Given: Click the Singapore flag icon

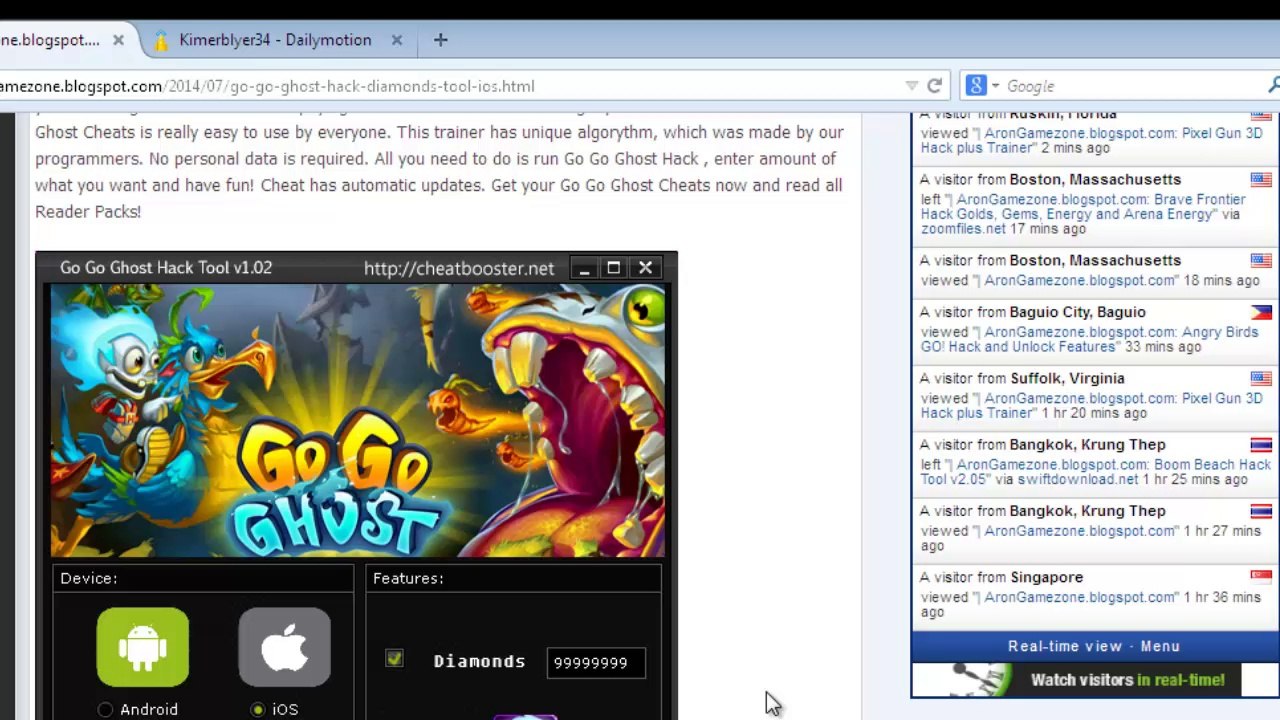Looking at the screenshot, I should coord(1261,576).
